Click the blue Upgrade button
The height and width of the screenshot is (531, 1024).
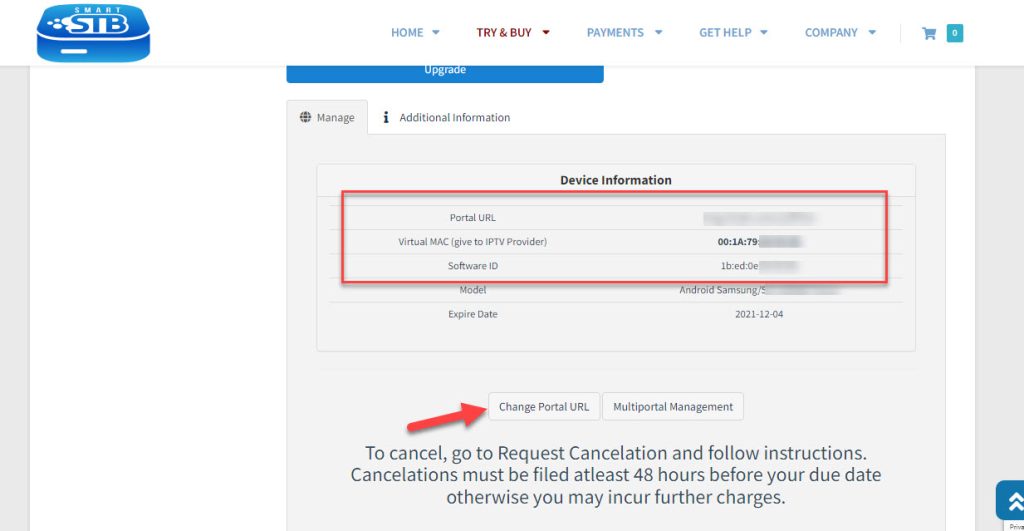click(x=445, y=73)
